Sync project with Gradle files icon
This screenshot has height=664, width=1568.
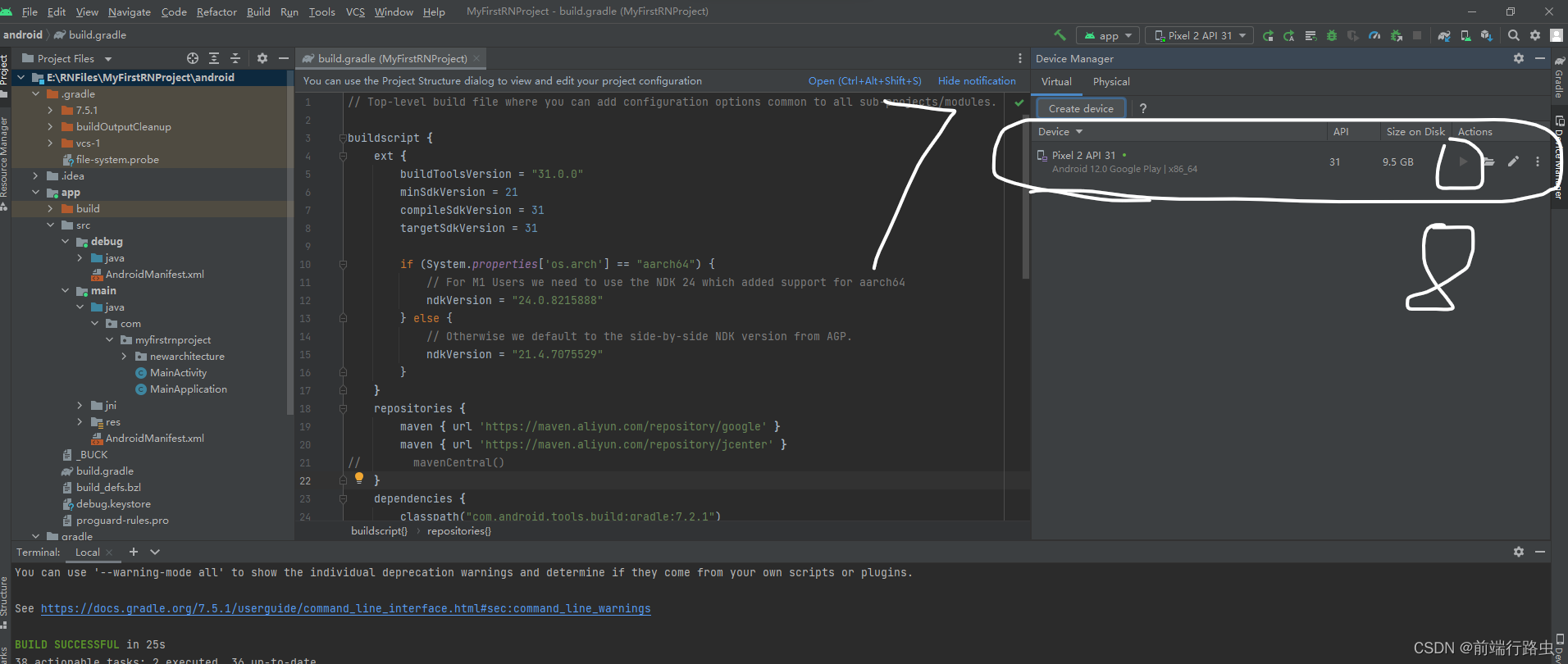coord(1444,35)
